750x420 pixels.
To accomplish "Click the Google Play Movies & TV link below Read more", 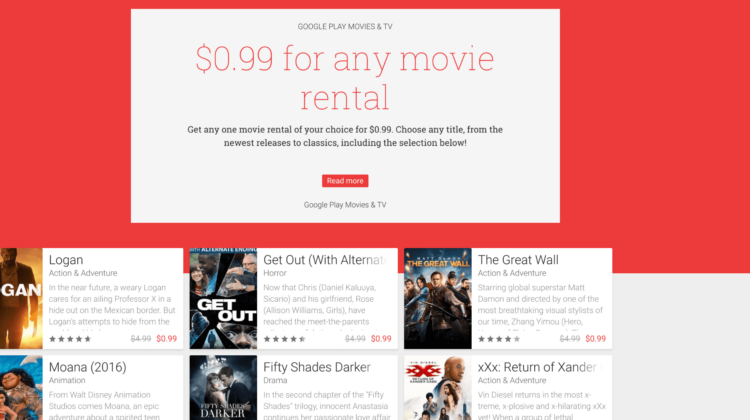I will [x=345, y=205].
